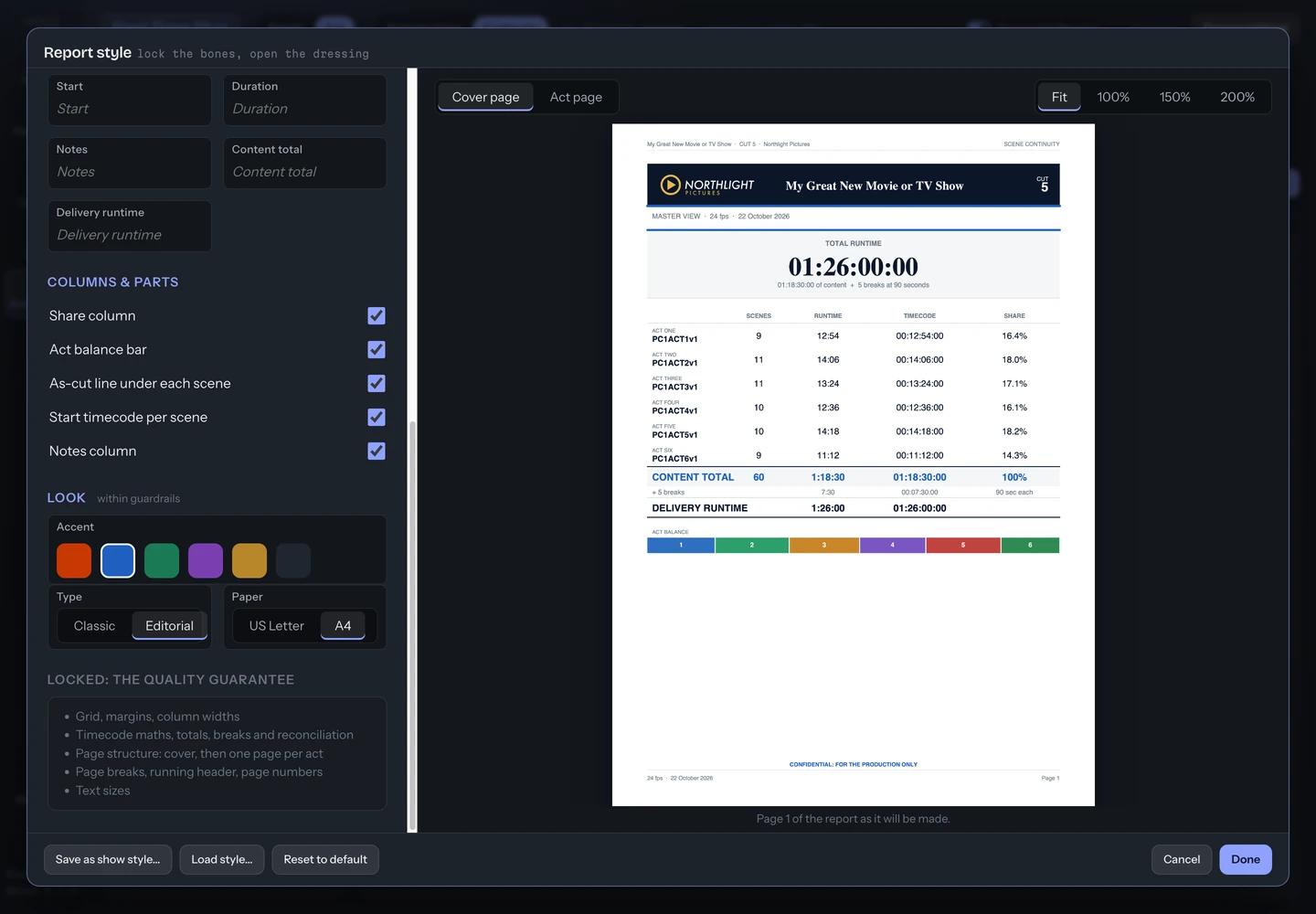Uncheck the Notes column checkbox

(x=377, y=451)
